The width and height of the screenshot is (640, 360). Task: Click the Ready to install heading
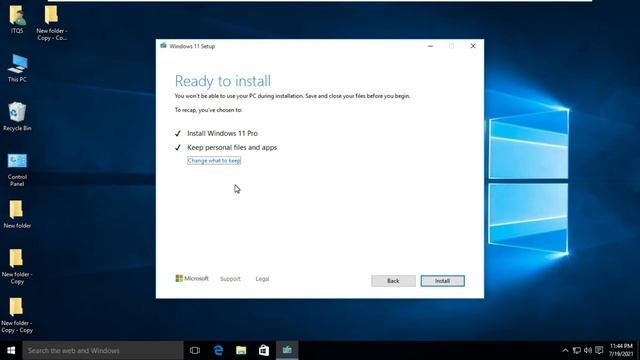(222, 81)
